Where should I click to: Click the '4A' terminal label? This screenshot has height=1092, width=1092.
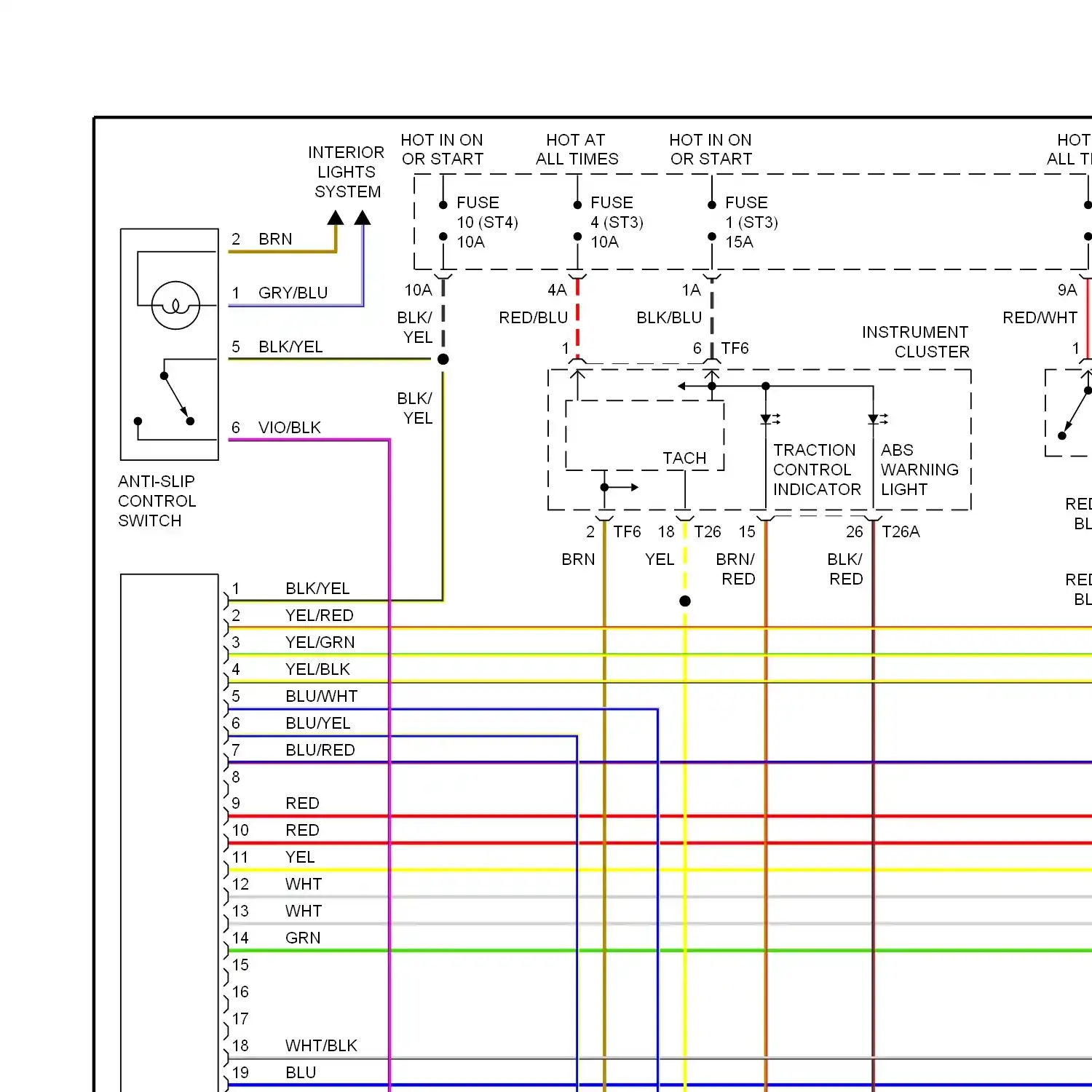pos(557,290)
